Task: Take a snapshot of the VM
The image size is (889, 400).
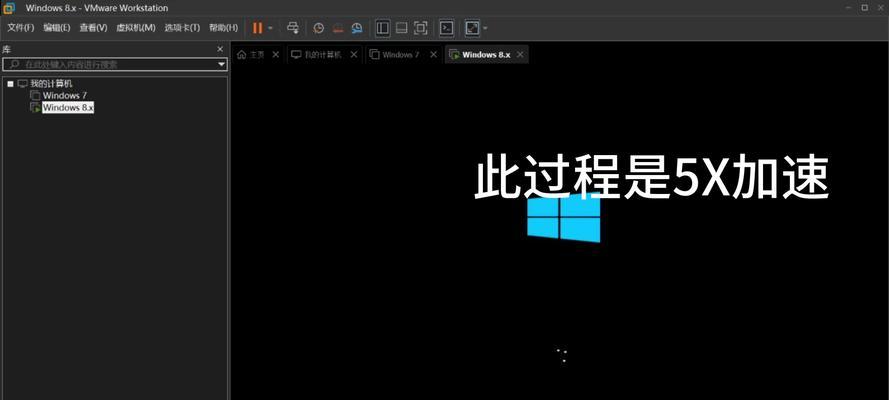Action: pyautogui.click(x=319, y=28)
